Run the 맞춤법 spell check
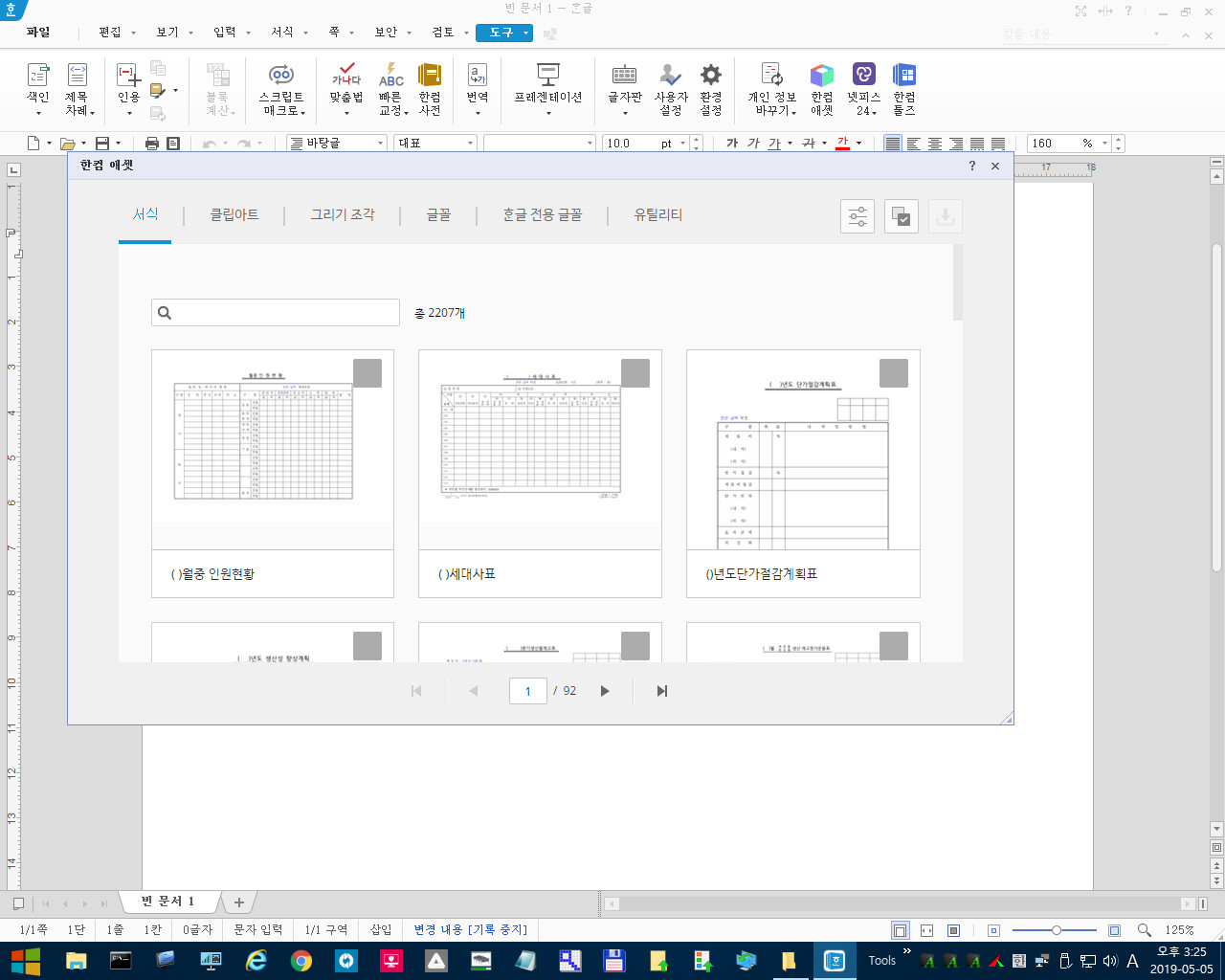This screenshot has width=1225, height=980. point(346,89)
